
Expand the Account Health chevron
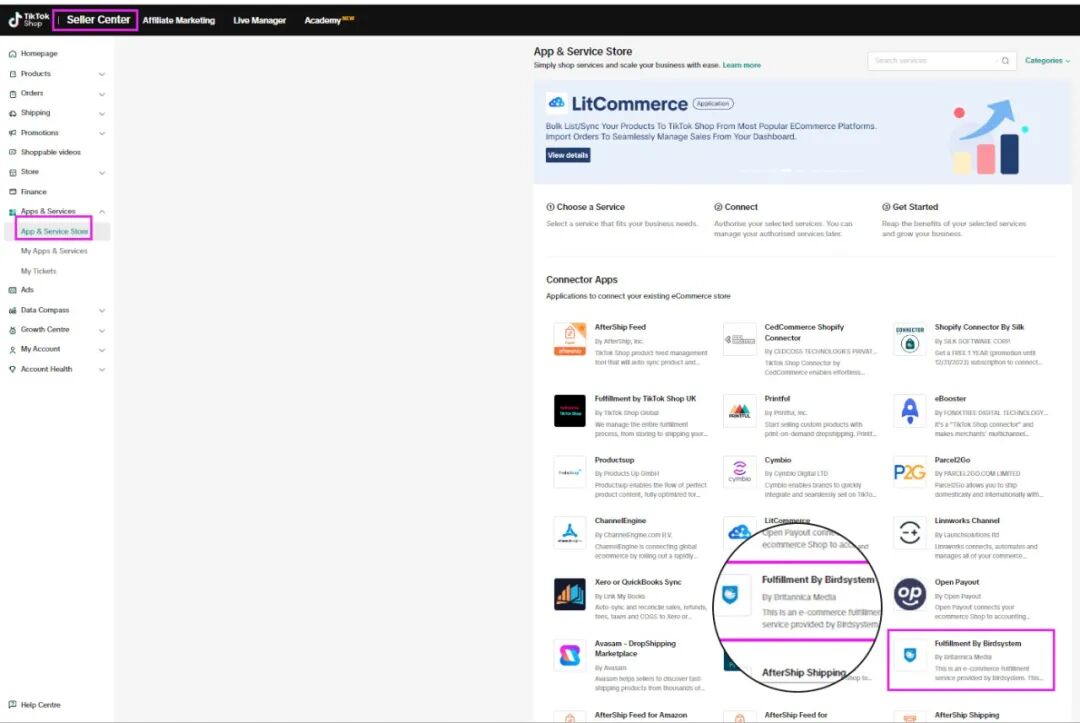[102, 370]
